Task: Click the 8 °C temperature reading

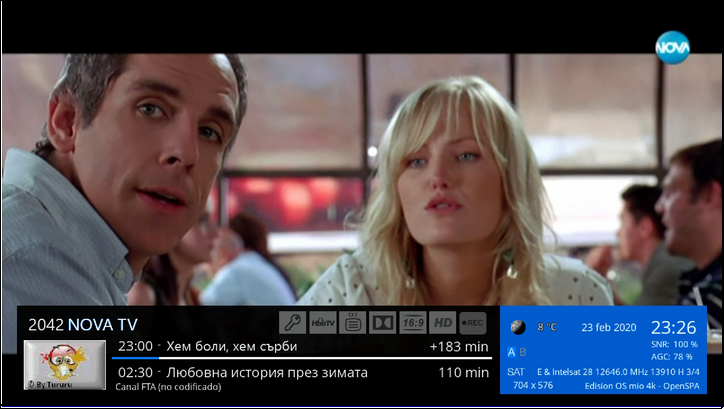Action: coord(547,327)
